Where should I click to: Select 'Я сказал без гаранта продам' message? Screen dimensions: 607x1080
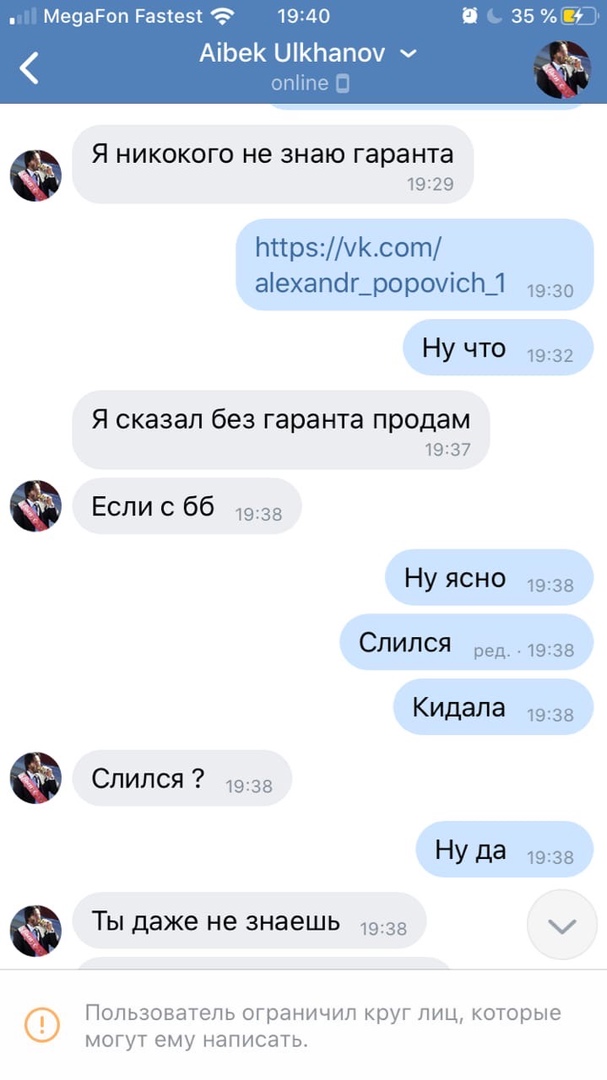tap(281, 430)
